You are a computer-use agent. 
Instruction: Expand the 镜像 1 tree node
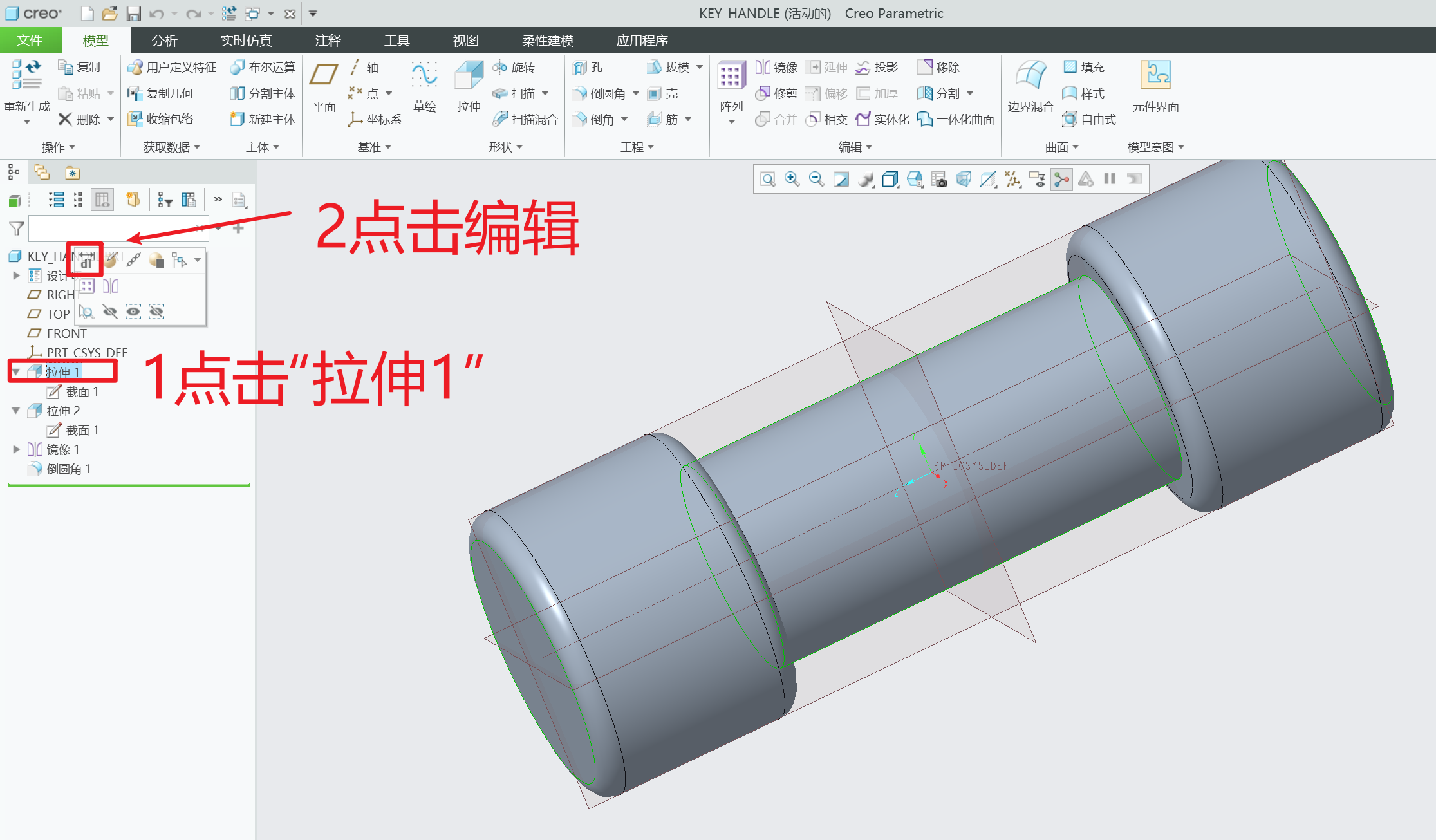[x=16, y=449]
